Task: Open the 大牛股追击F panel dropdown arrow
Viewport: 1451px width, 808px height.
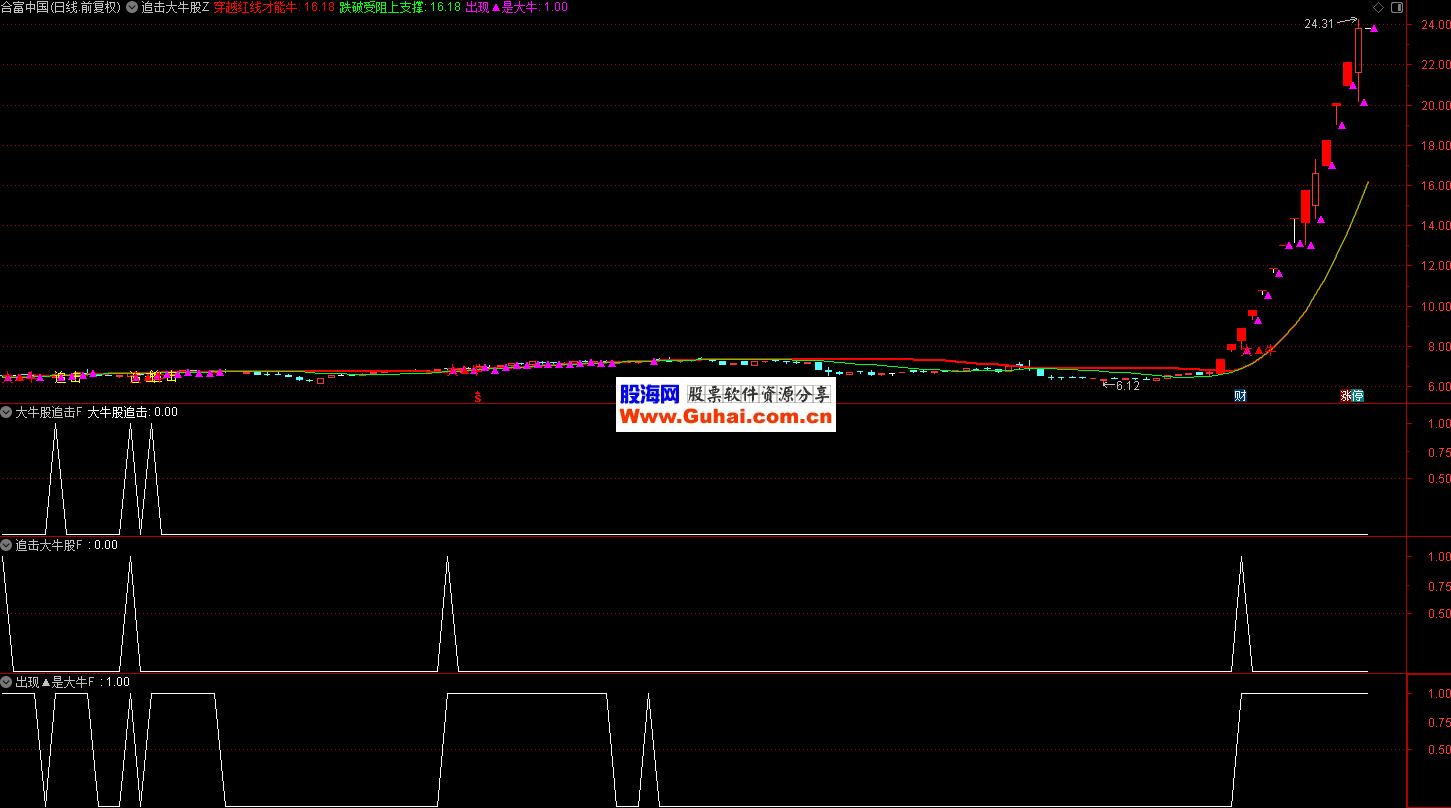Action: pos(7,411)
